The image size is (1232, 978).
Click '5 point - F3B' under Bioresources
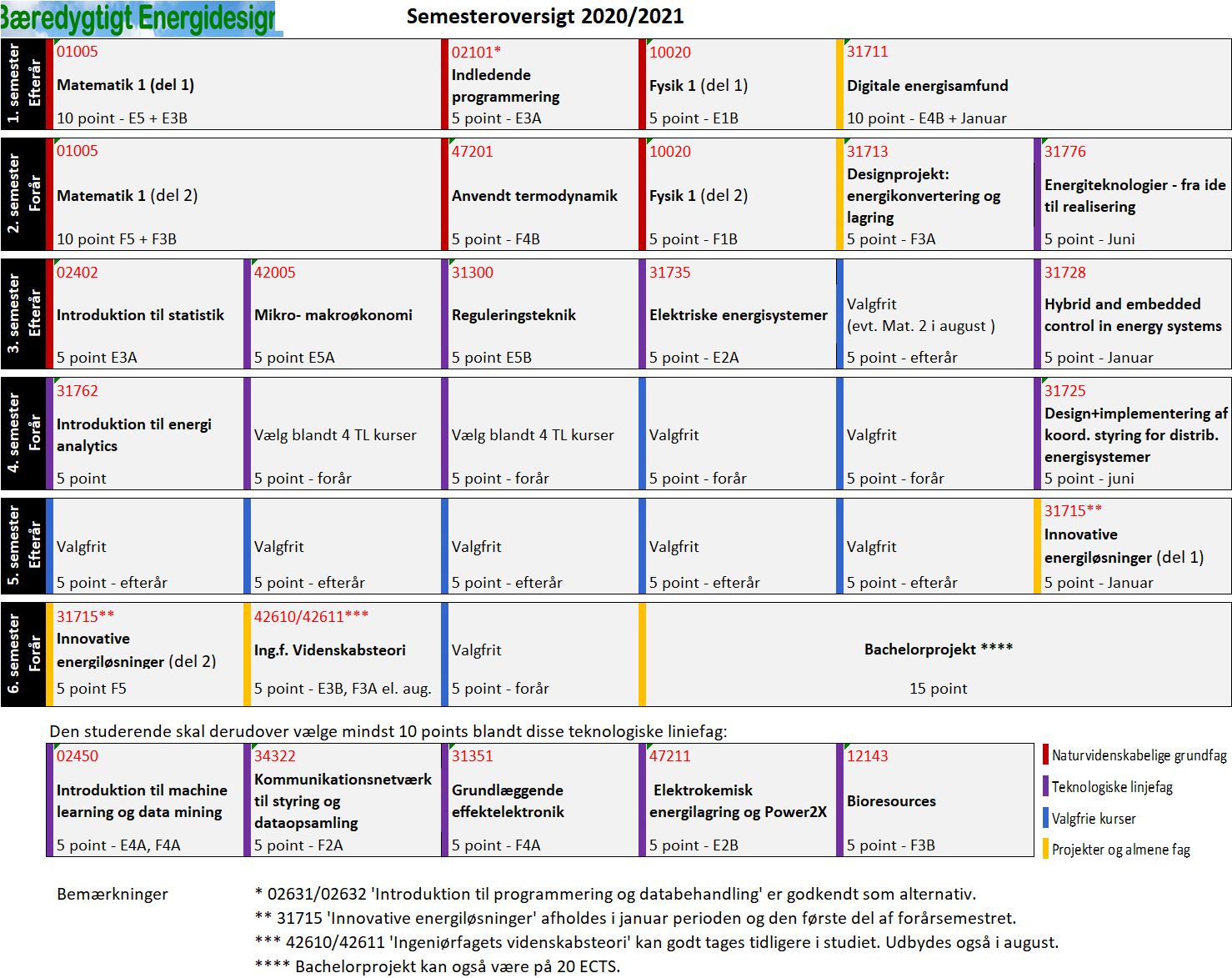click(891, 845)
